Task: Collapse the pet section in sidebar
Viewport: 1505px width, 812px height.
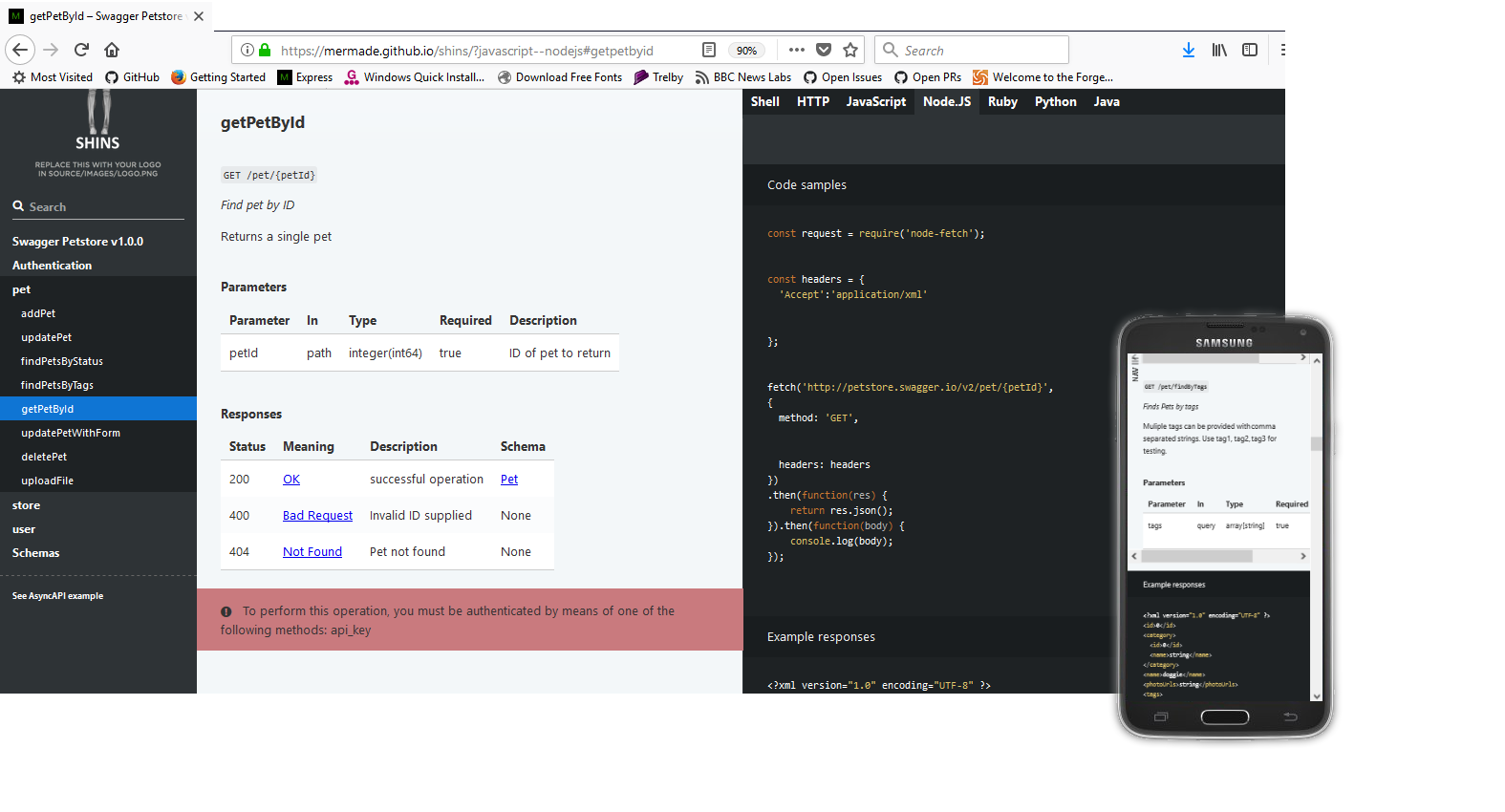Action: tap(98, 289)
